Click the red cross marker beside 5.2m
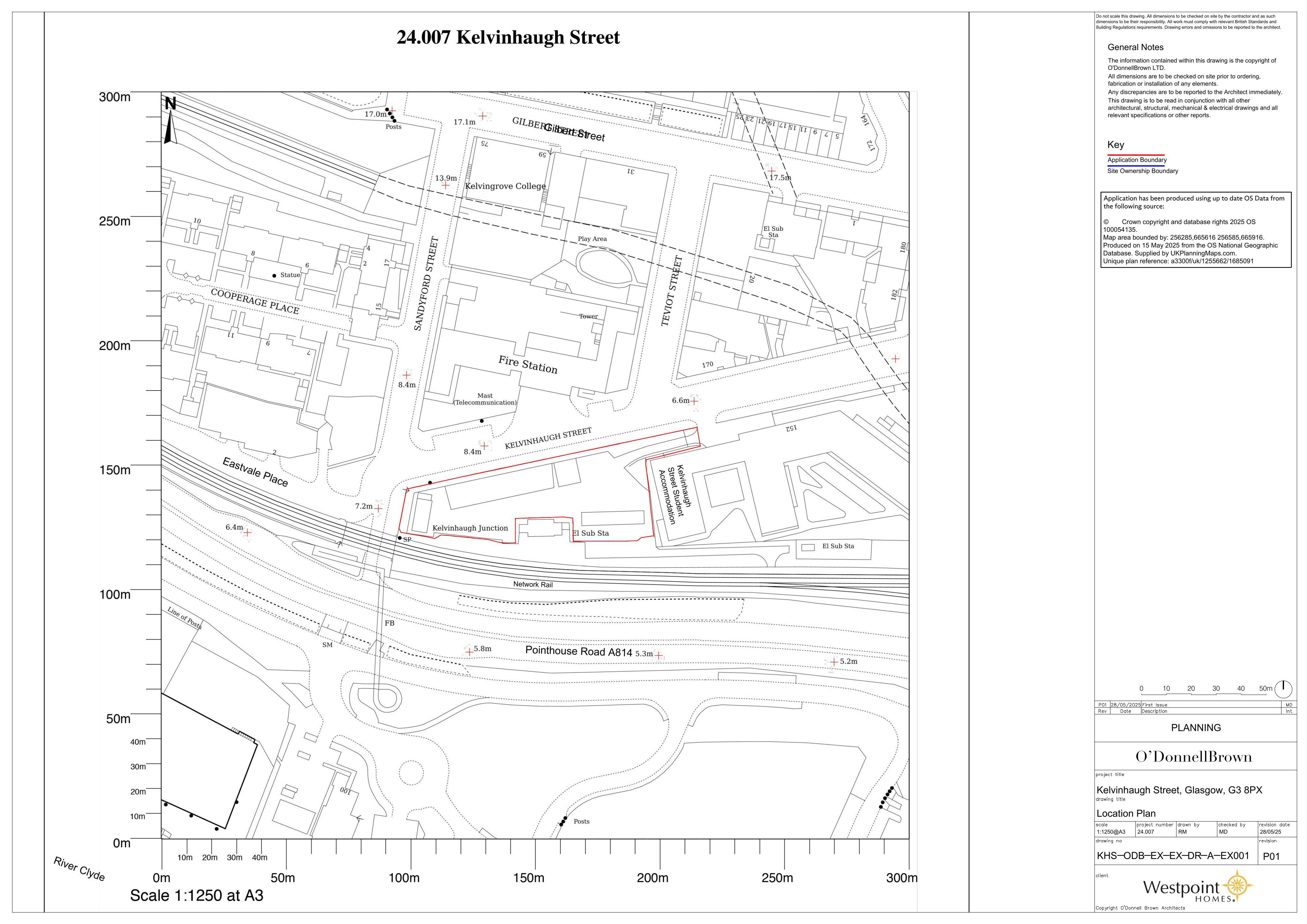Screen dimensions: 1307x924 834,662
